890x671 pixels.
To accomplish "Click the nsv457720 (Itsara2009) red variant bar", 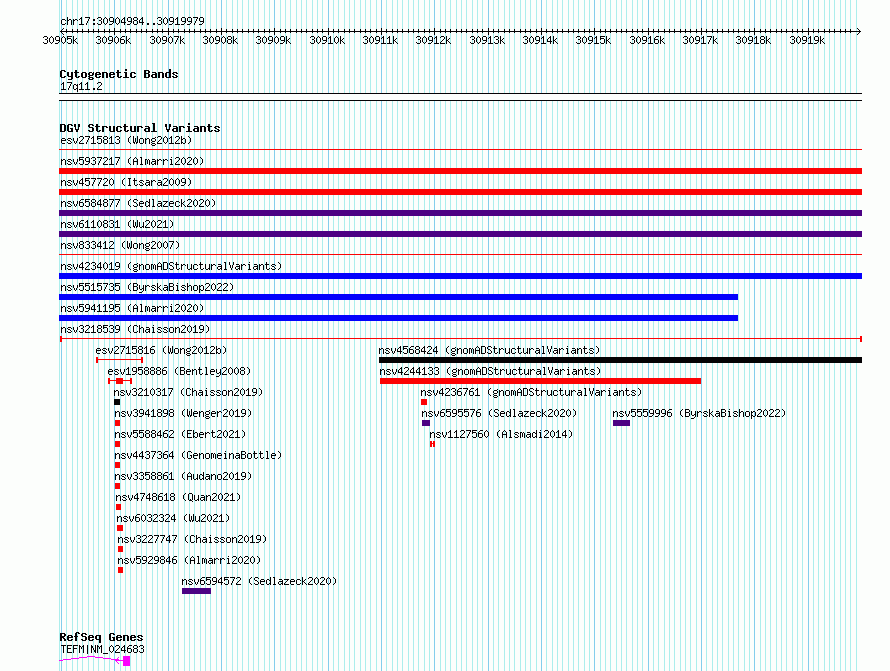I will [460, 192].
